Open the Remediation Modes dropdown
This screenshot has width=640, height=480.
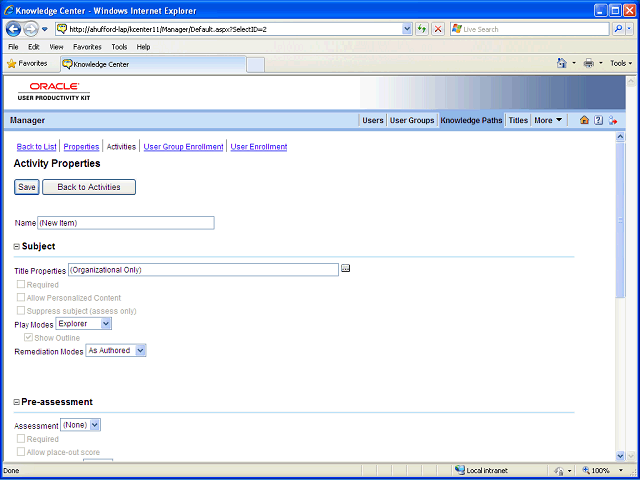point(116,350)
